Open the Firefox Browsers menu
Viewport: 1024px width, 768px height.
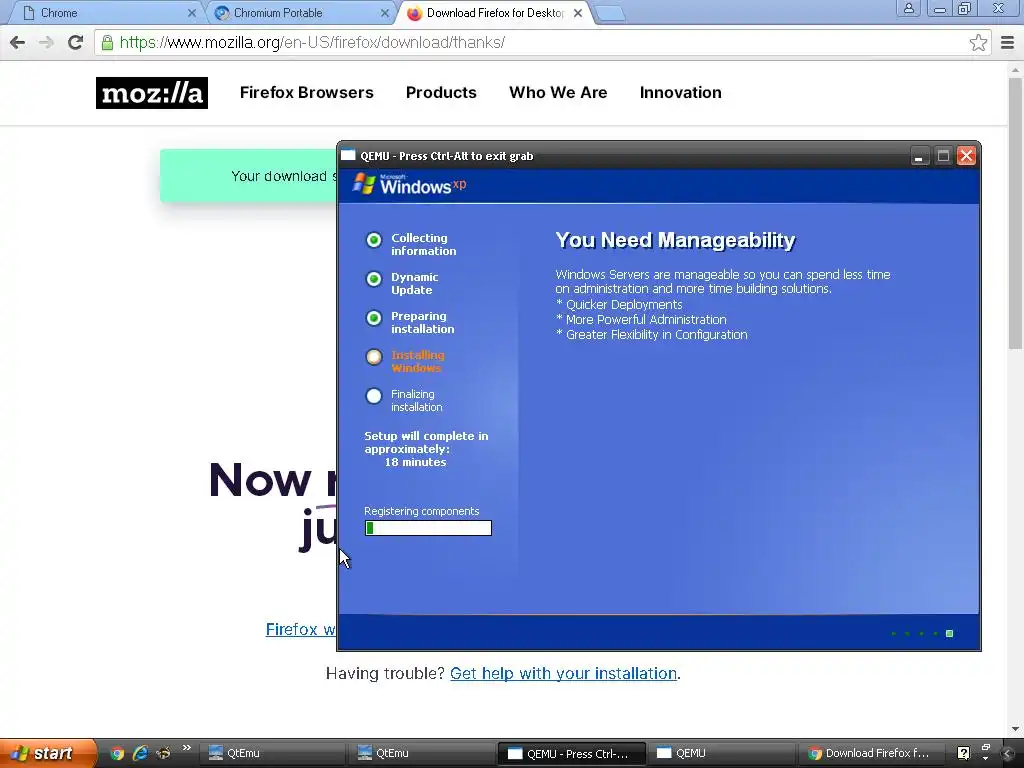pyautogui.click(x=306, y=93)
